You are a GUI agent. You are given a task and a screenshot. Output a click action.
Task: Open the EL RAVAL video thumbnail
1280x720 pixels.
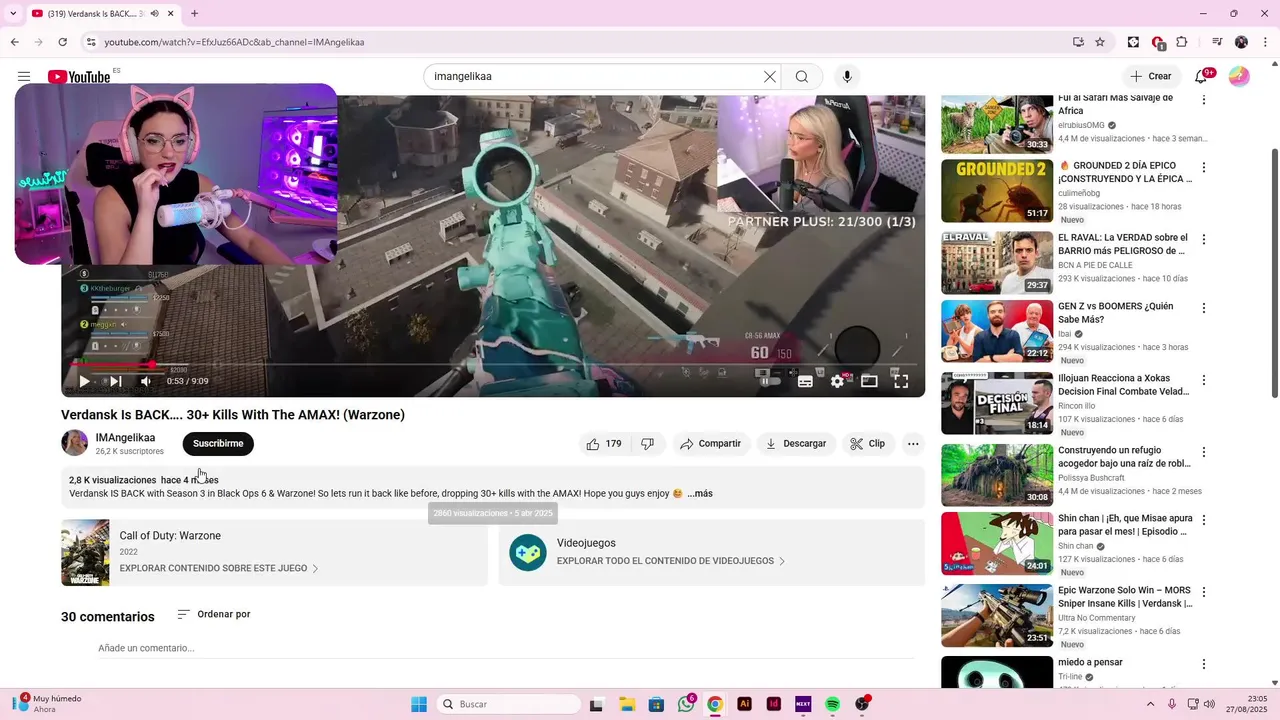(x=997, y=263)
